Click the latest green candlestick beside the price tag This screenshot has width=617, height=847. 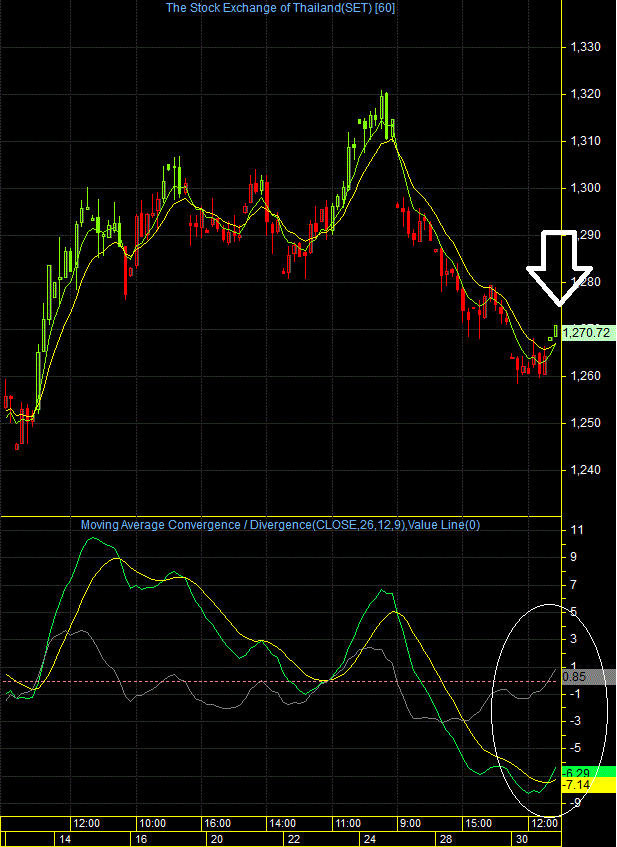(x=556, y=331)
